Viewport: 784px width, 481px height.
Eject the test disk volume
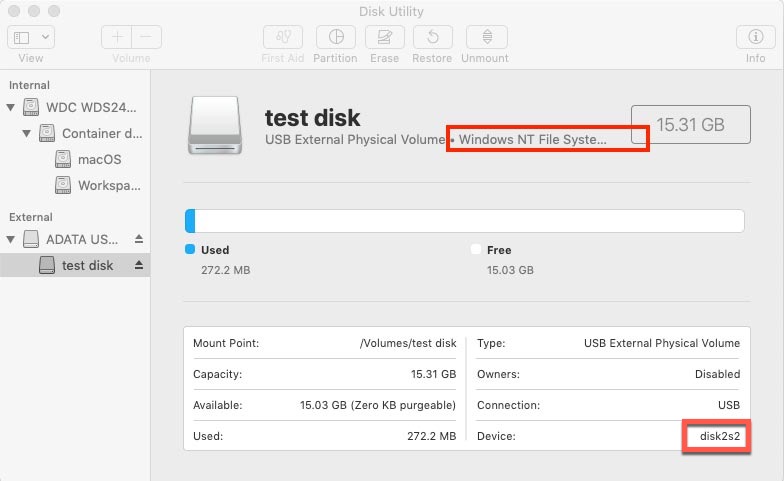pos(139,266)
